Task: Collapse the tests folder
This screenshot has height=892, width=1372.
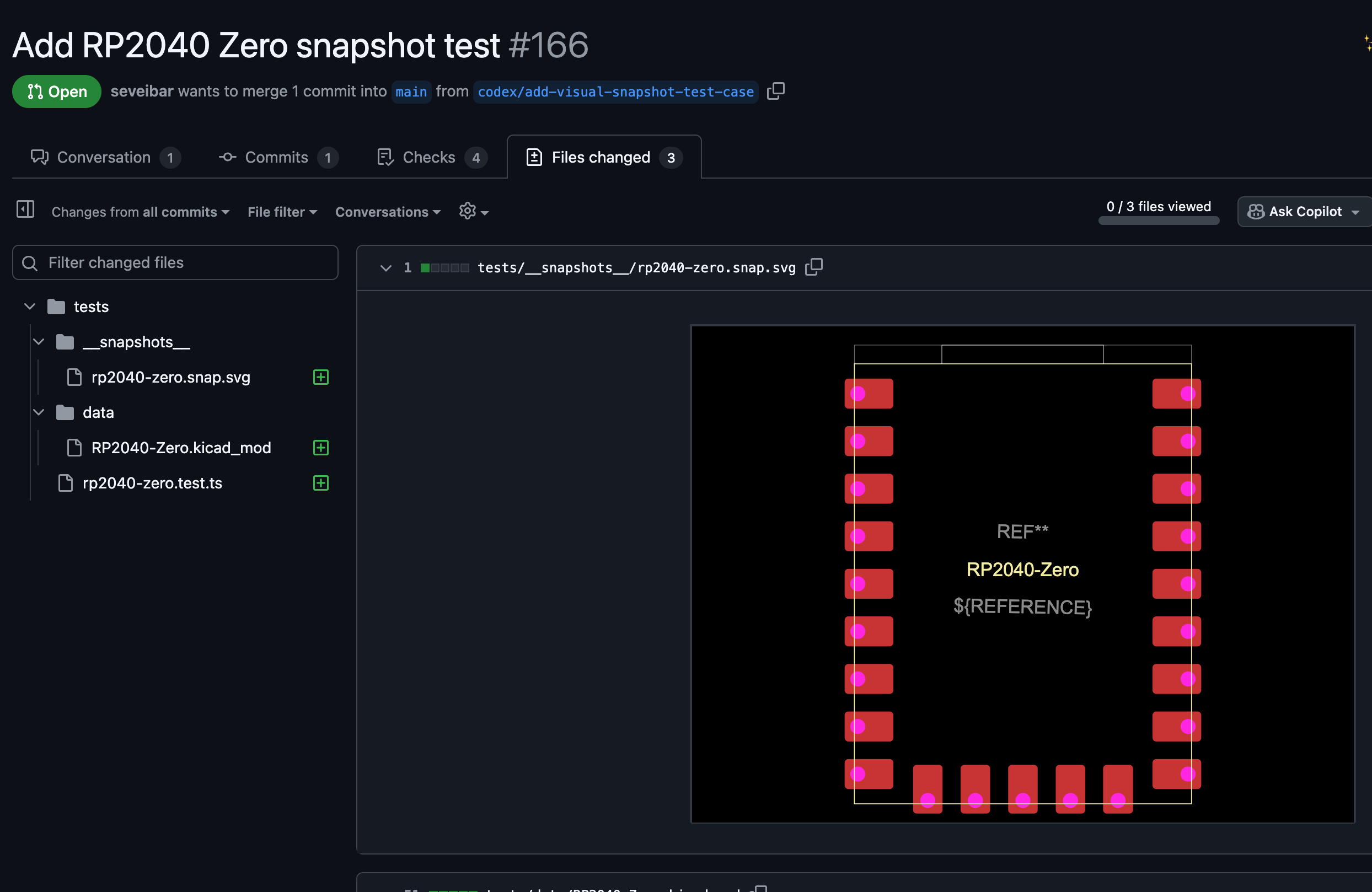Action: (30, 307)
